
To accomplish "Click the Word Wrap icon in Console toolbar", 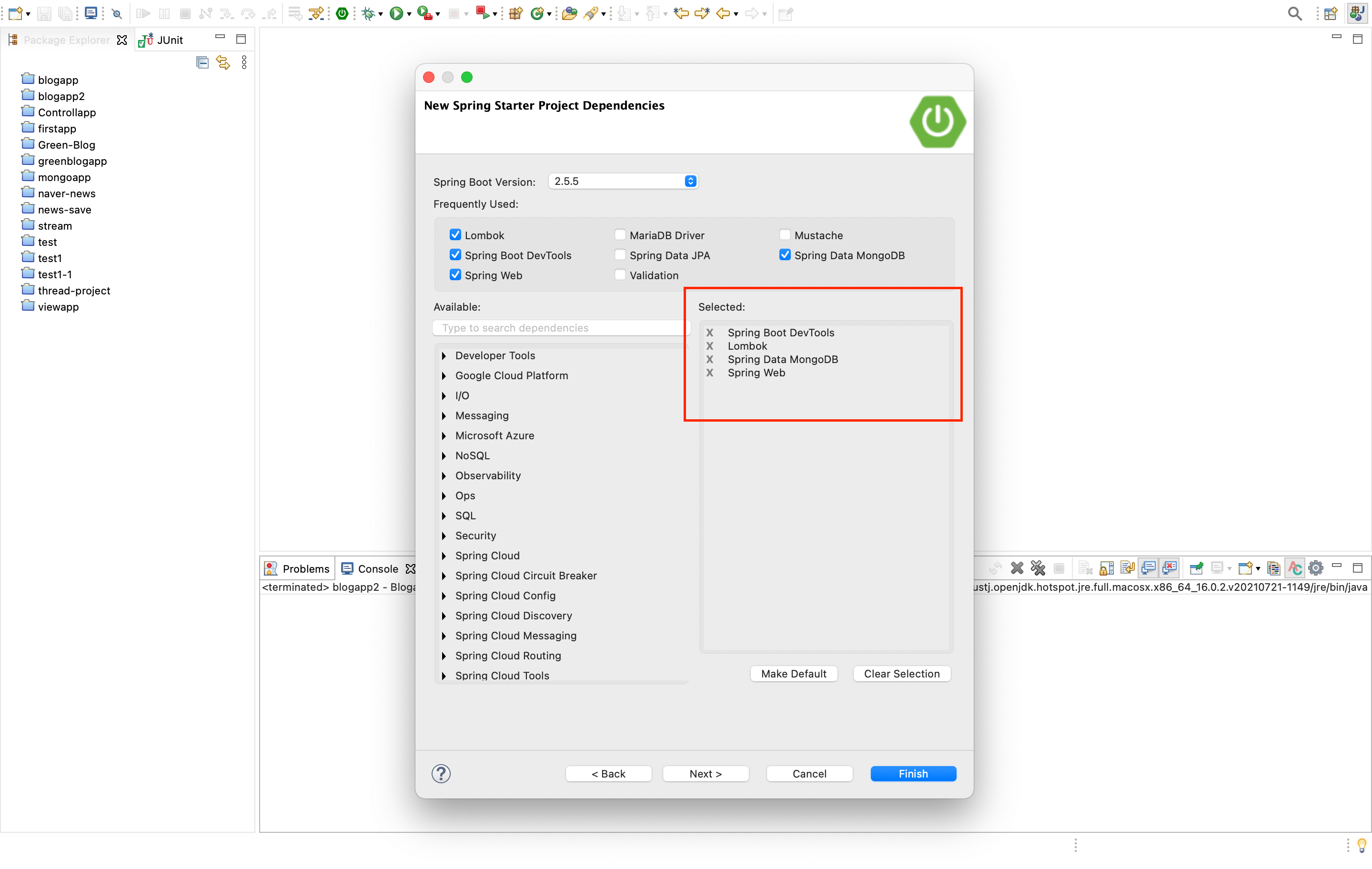I will (x=1128, y=567).
